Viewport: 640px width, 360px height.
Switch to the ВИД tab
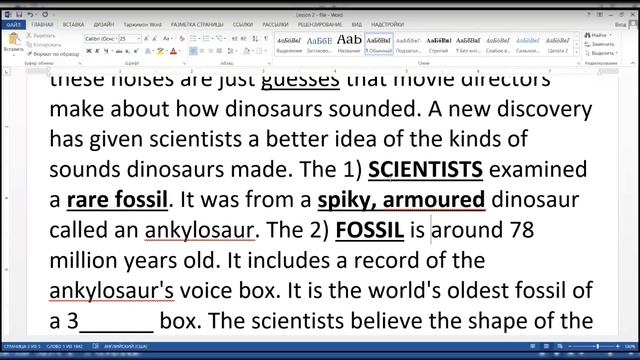[357, 25]
